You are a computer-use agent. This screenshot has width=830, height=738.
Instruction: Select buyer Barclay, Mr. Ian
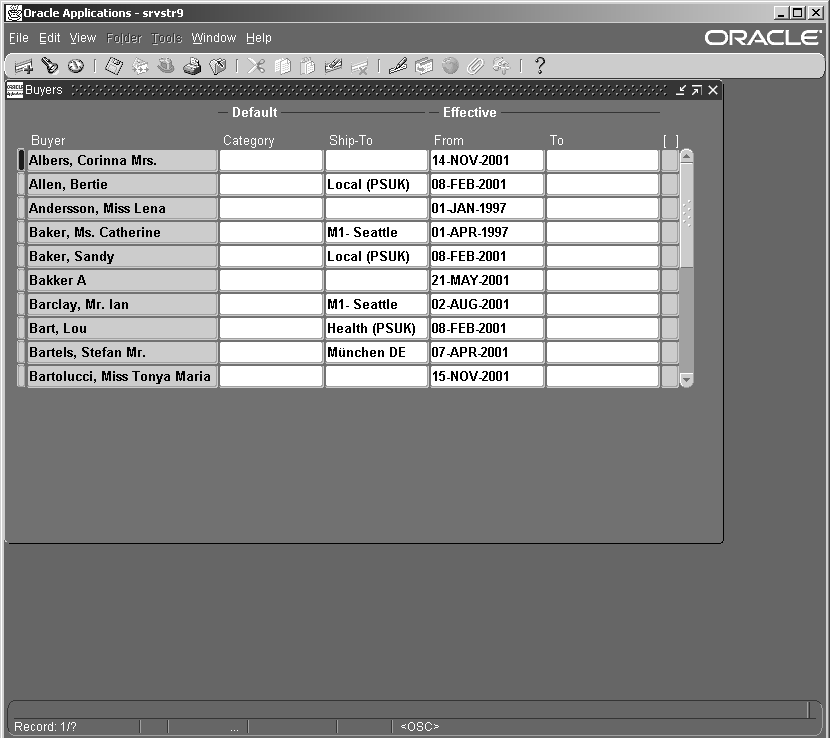pos(122,304)
